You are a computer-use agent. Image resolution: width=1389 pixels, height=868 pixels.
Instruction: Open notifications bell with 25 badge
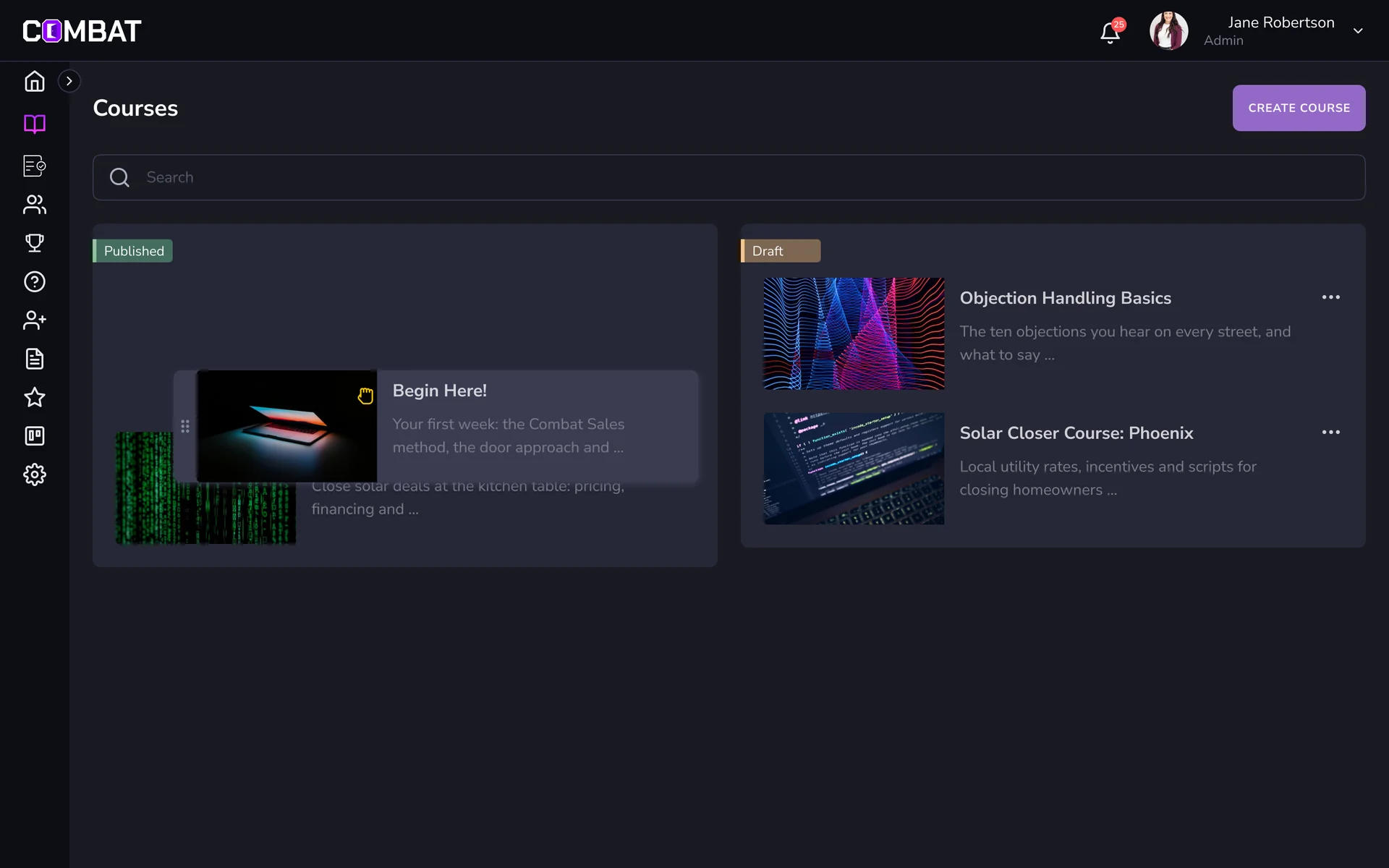[1111, 31]
